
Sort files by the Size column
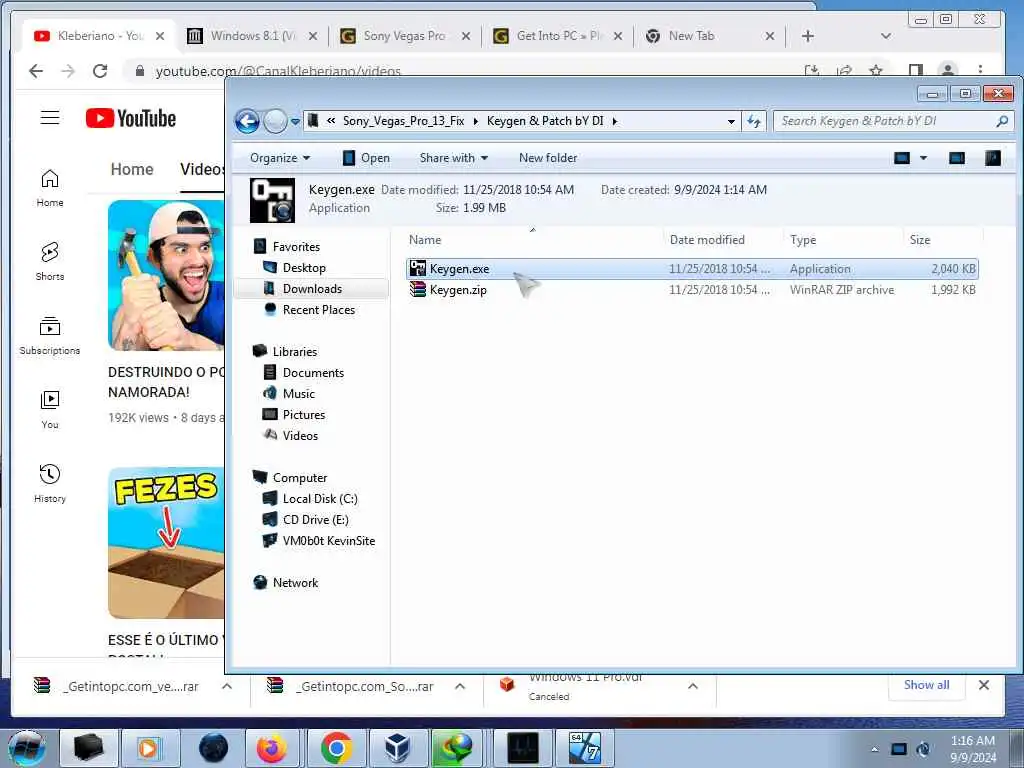pos(920,240)
